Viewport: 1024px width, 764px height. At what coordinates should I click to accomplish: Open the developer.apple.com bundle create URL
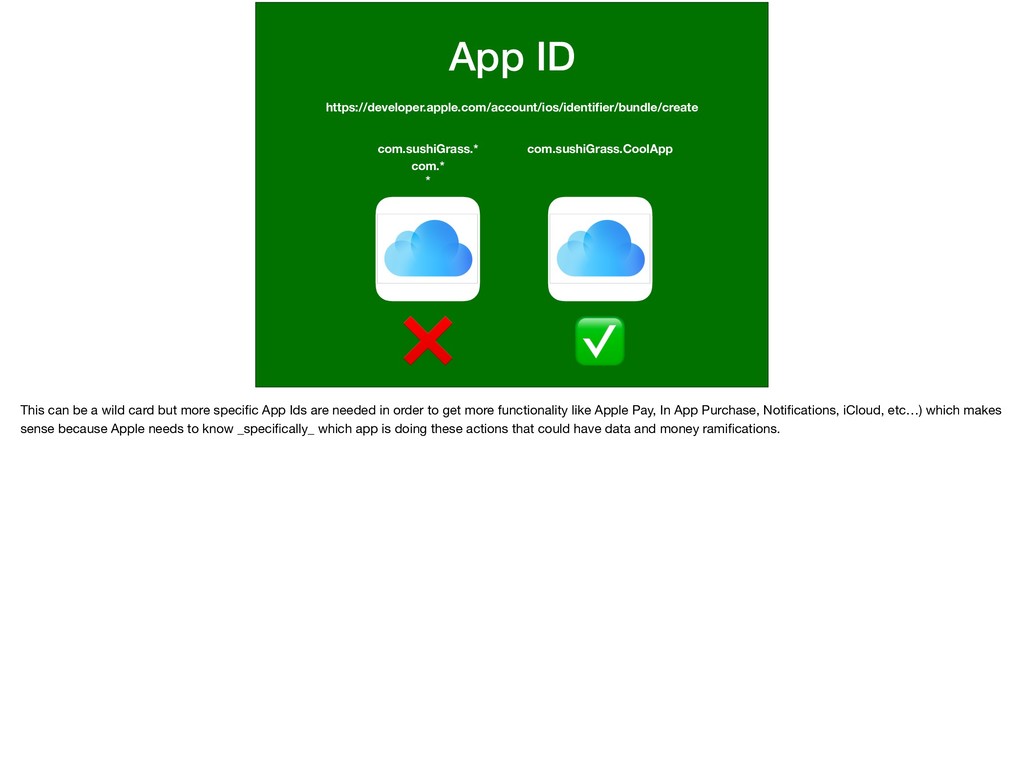pos(512,108)
